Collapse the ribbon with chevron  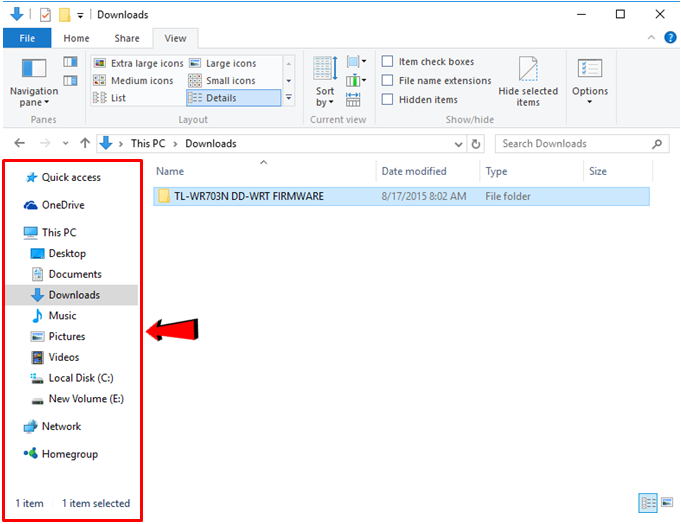point(651,38)
